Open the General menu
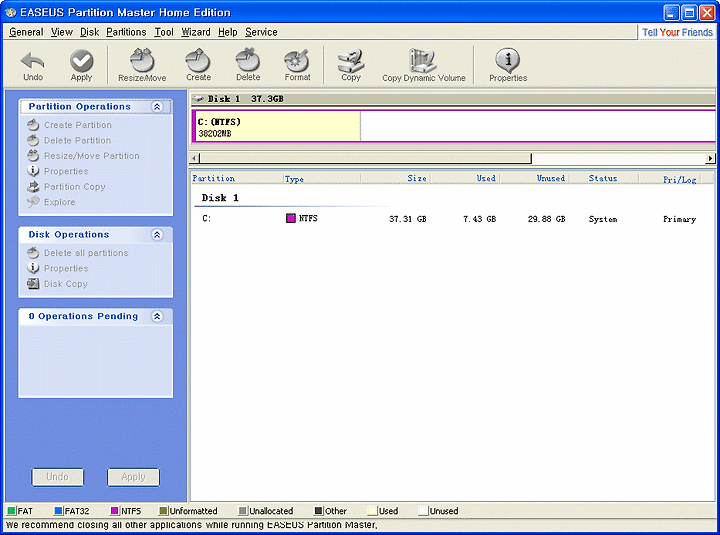This screenshot has height=535, width=720. 26,32
